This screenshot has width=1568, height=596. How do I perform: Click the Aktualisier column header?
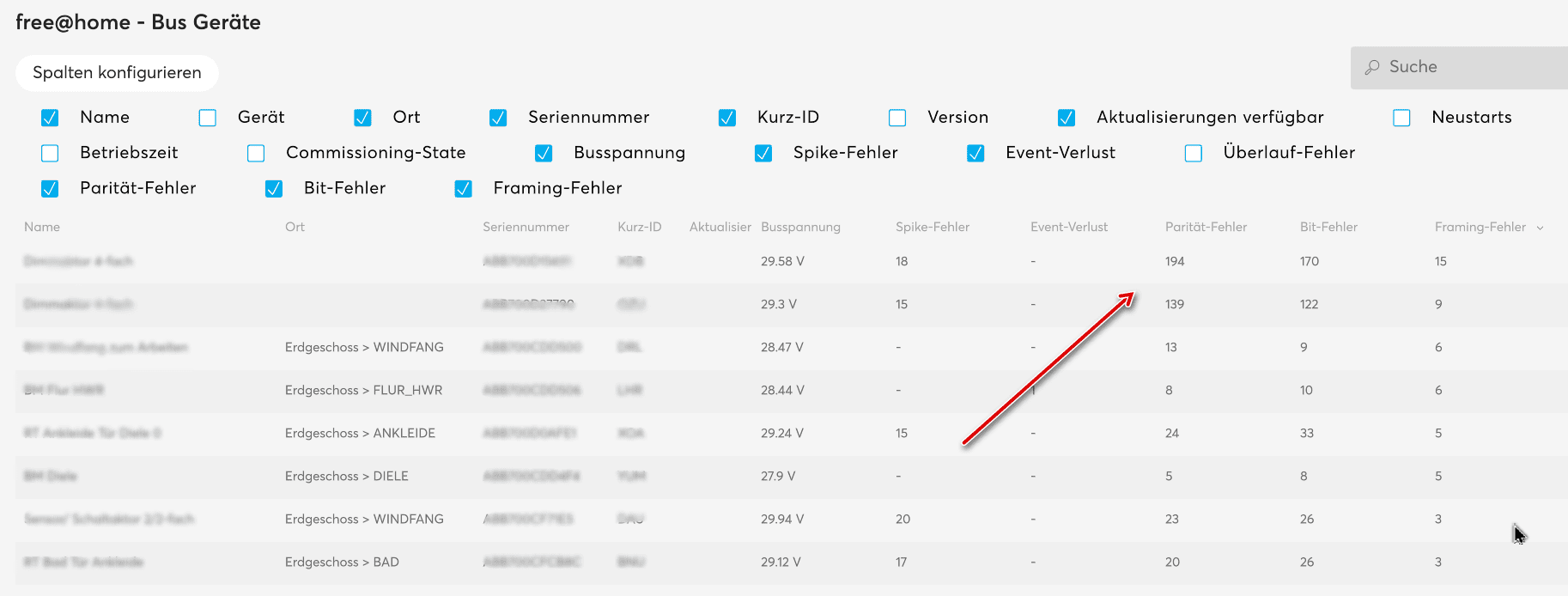(x=720, y=227)
